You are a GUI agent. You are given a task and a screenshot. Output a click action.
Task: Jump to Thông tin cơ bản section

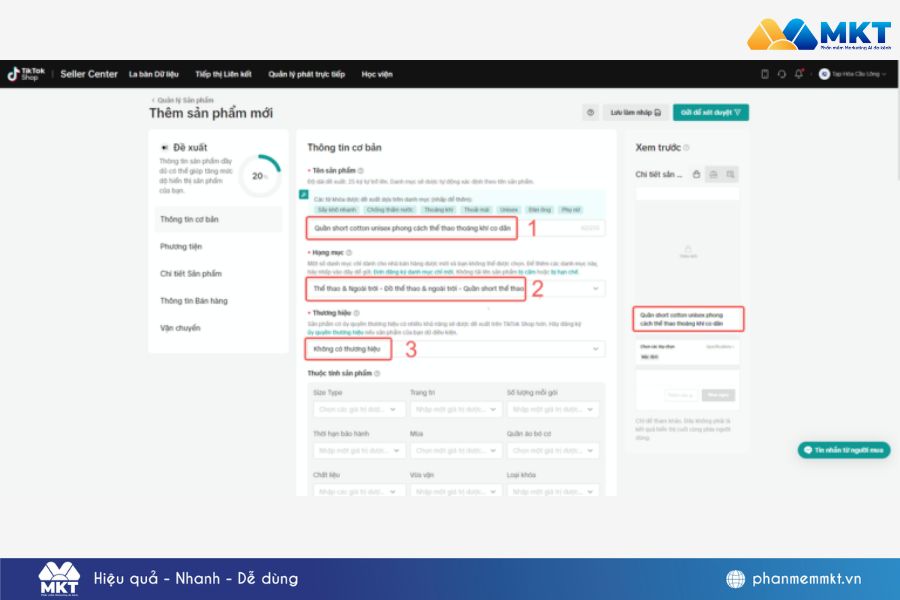(219, 219)
